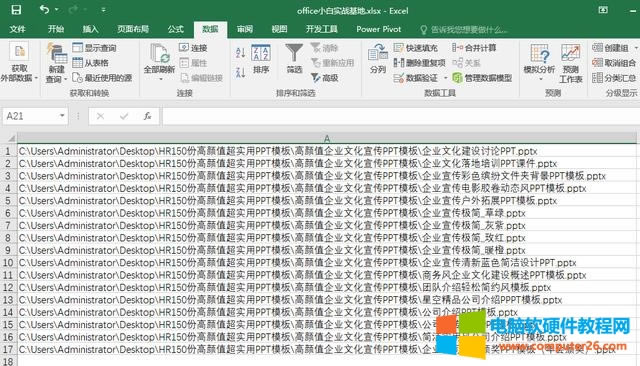The image size is (640, 366).
Task: Click the insert function fx icon
Action: pos(147,116)
